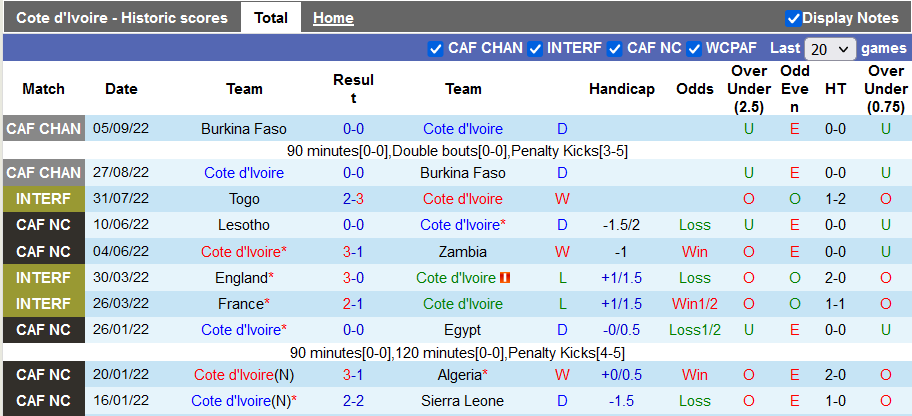
Task: Click the 3-0 score of England match
Action: 353,278
